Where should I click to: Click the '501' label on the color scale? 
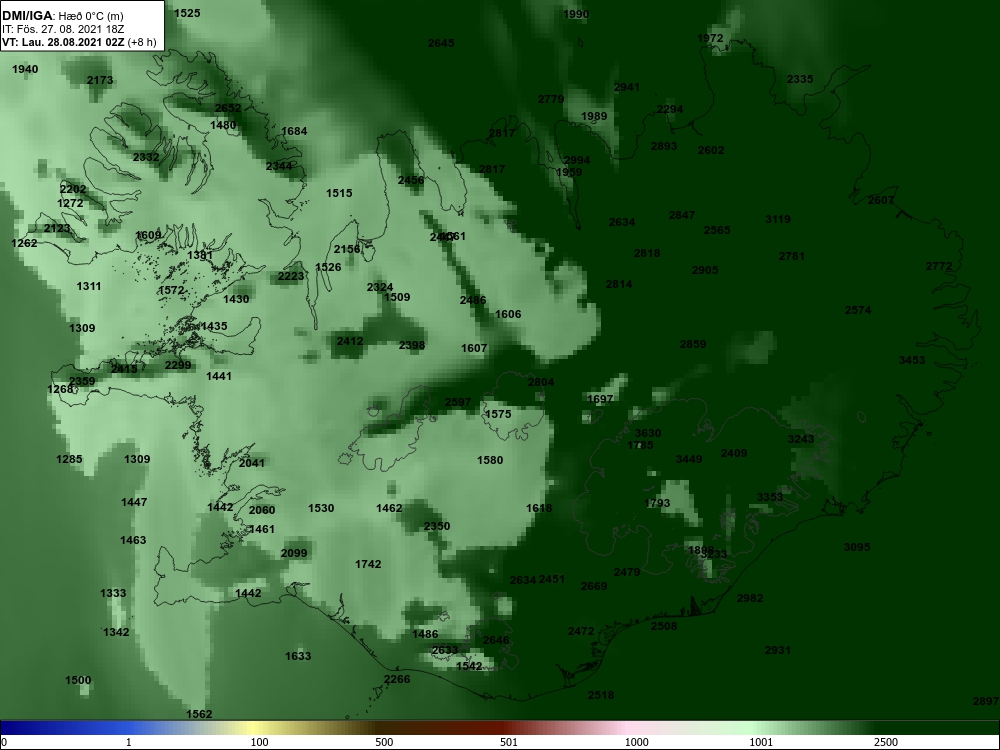click(x=509, y=742)
